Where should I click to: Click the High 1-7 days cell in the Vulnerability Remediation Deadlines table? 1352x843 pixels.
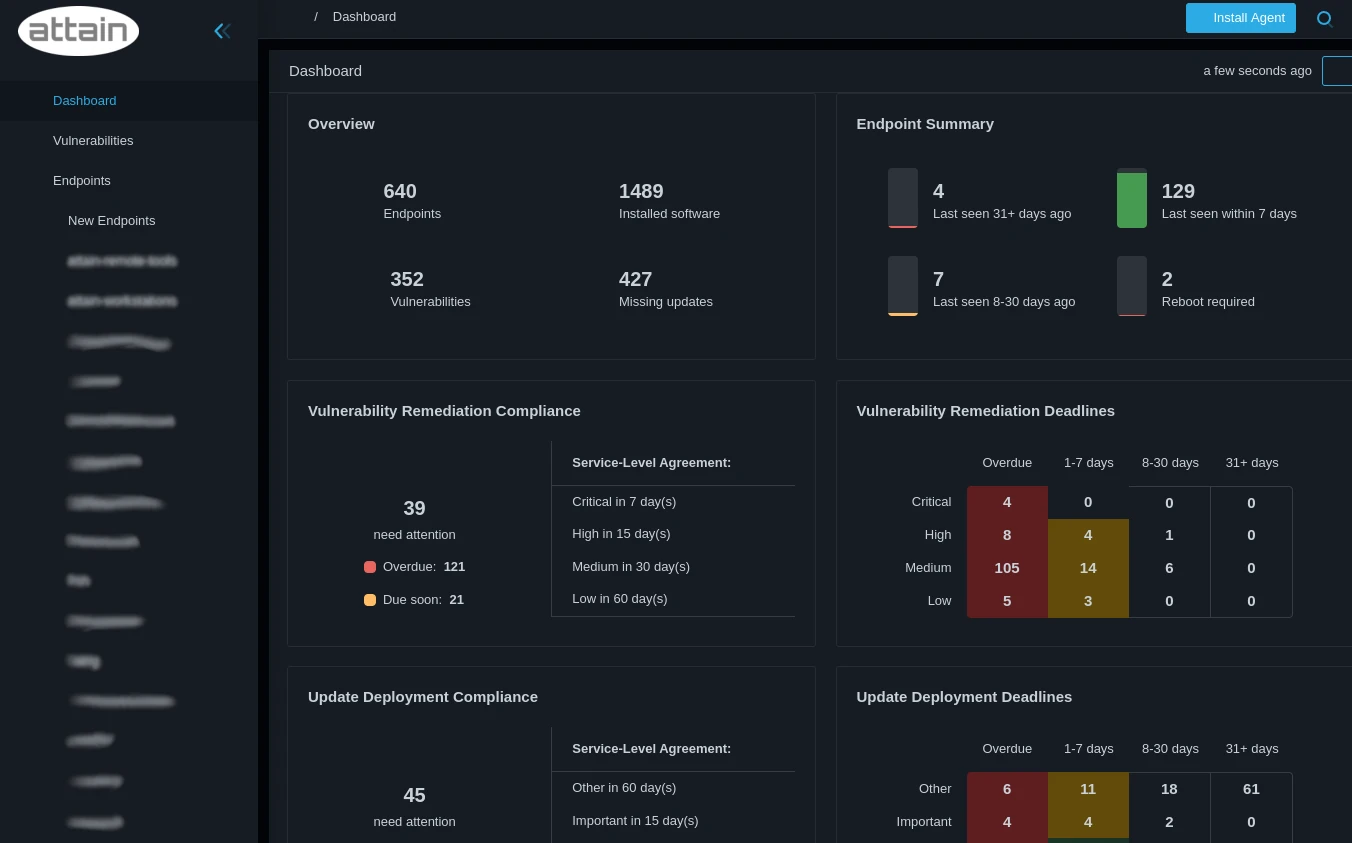[1088, 535]
